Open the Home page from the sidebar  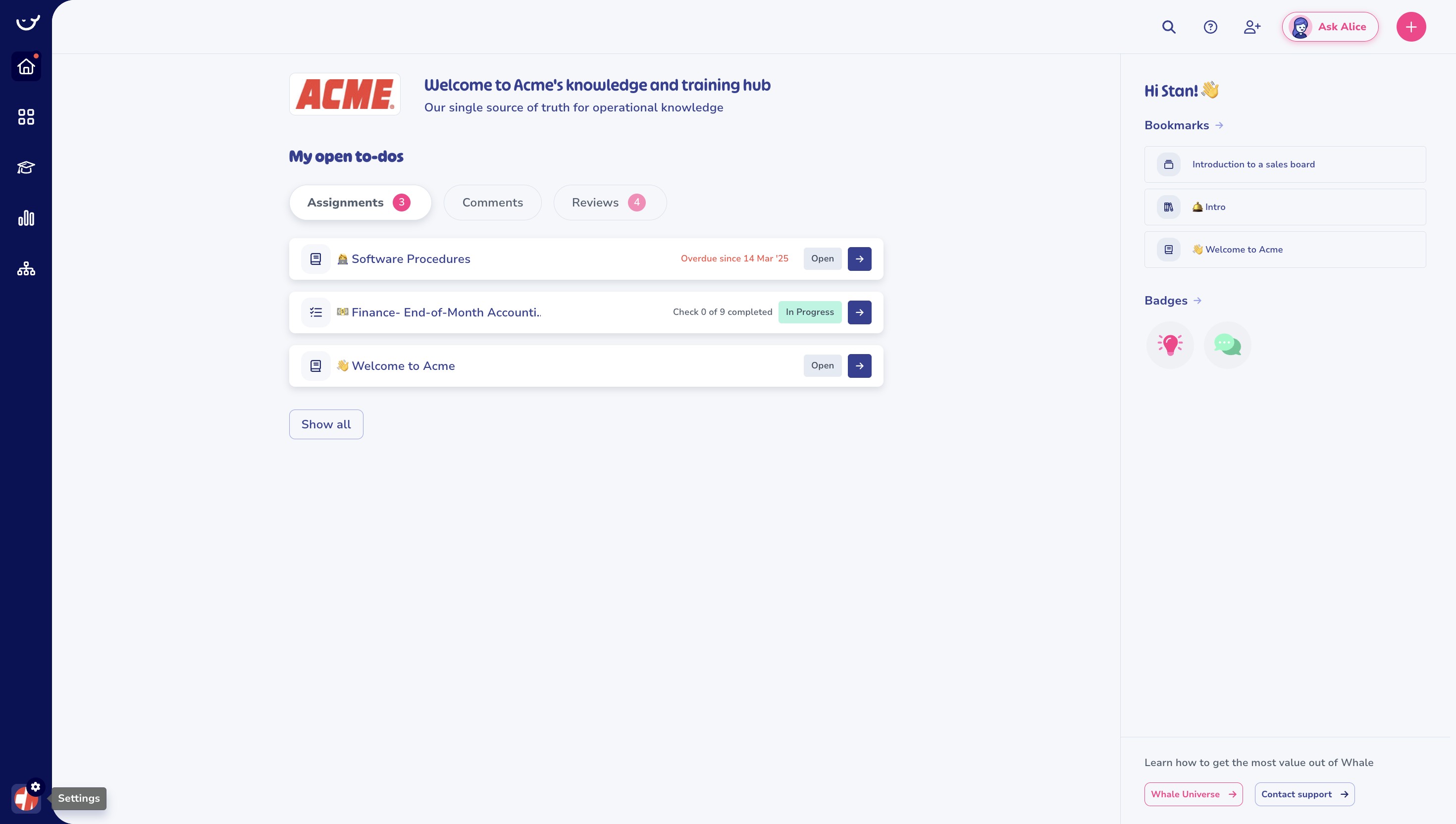click(26, 66)
